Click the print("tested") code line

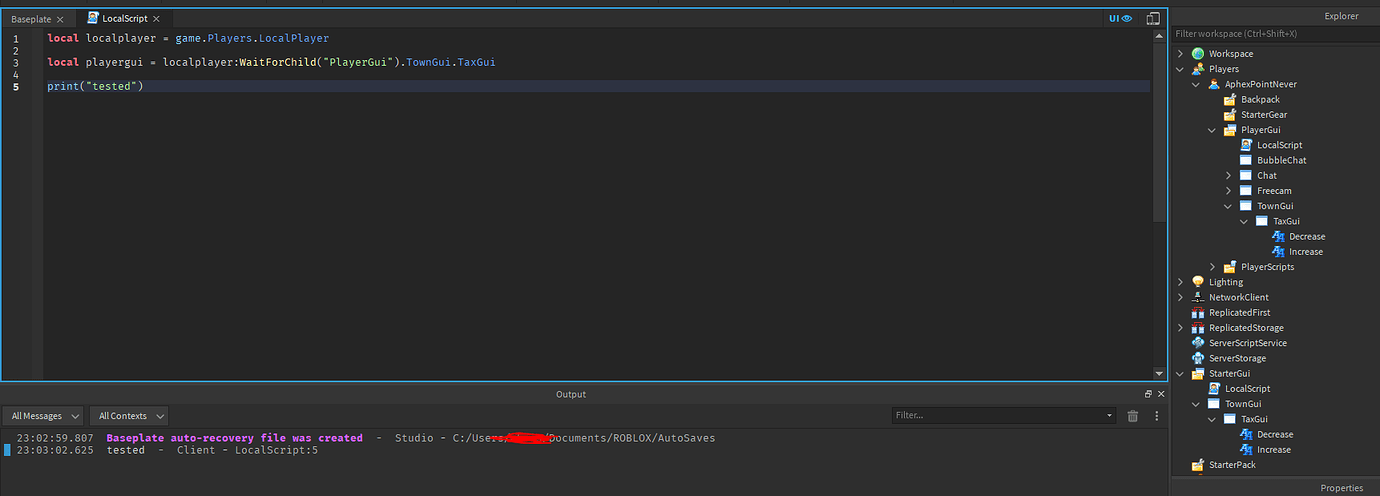(95, 87)
